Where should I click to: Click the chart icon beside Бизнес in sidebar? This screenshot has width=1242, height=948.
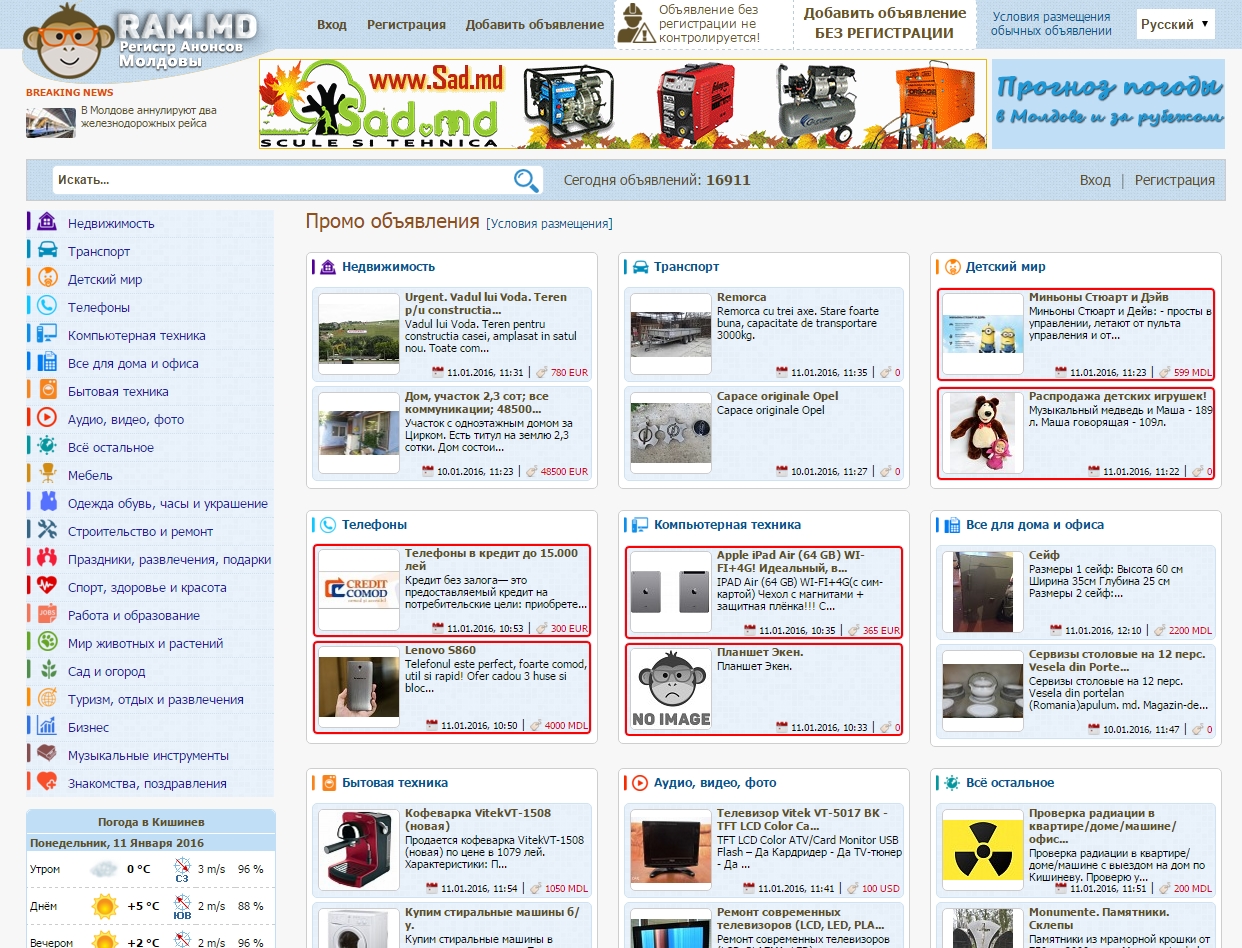click(47, 726)
